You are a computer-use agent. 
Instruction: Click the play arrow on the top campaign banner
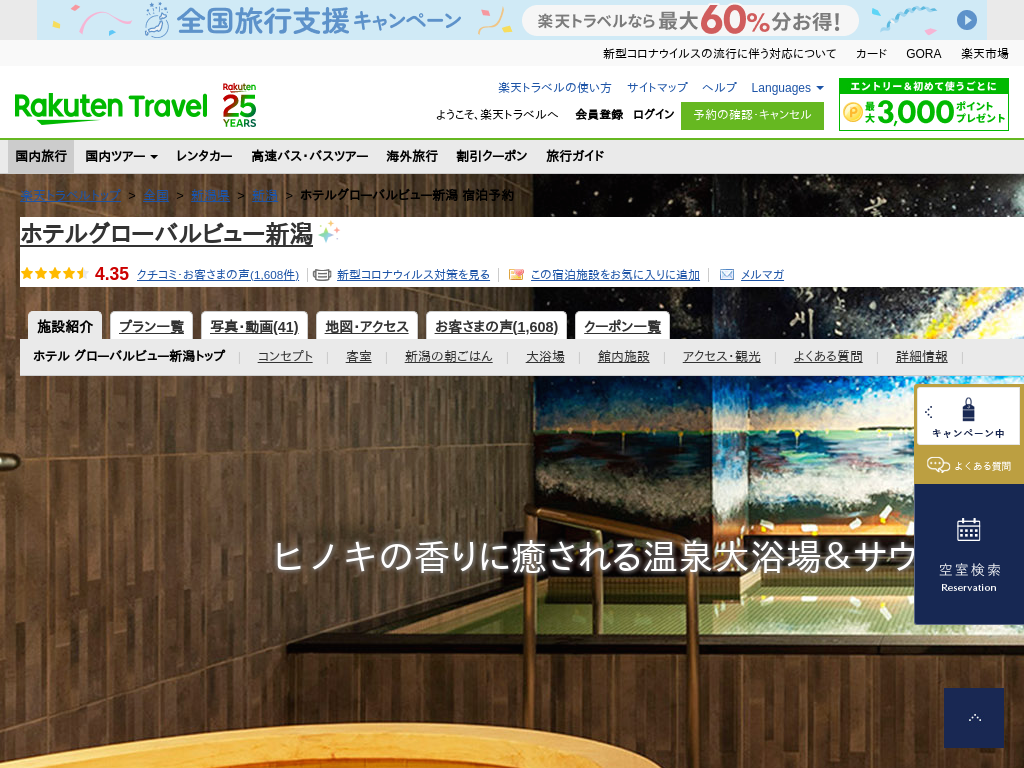click(x=967, y=20)
